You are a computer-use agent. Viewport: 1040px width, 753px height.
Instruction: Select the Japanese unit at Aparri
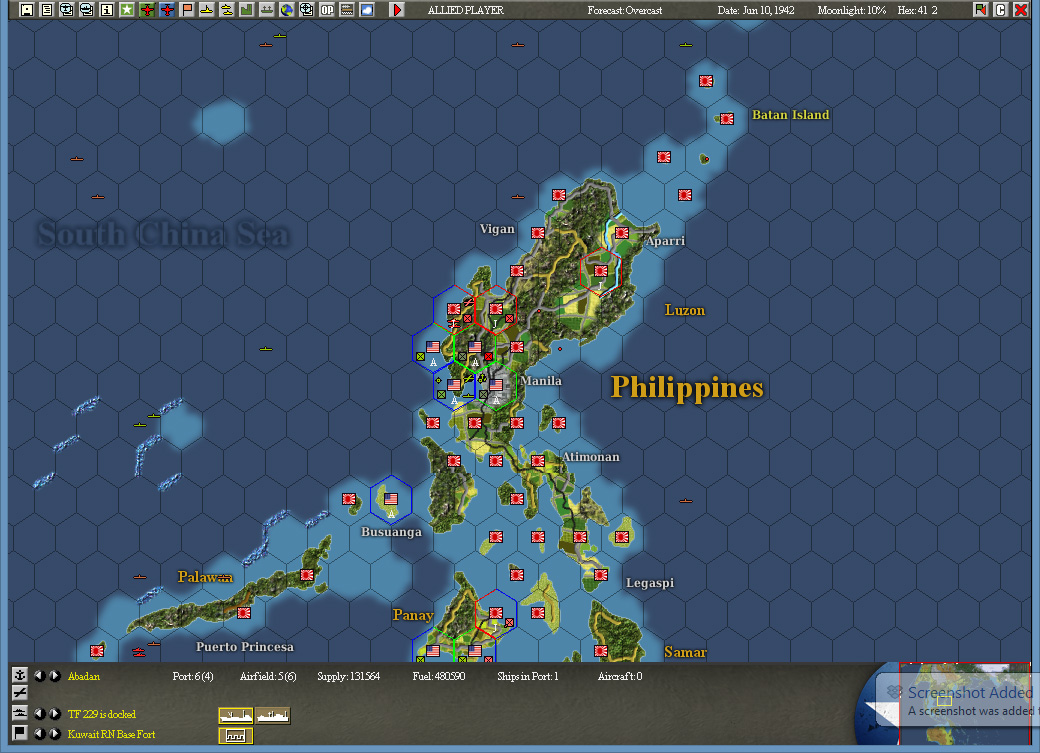(621, 233)
